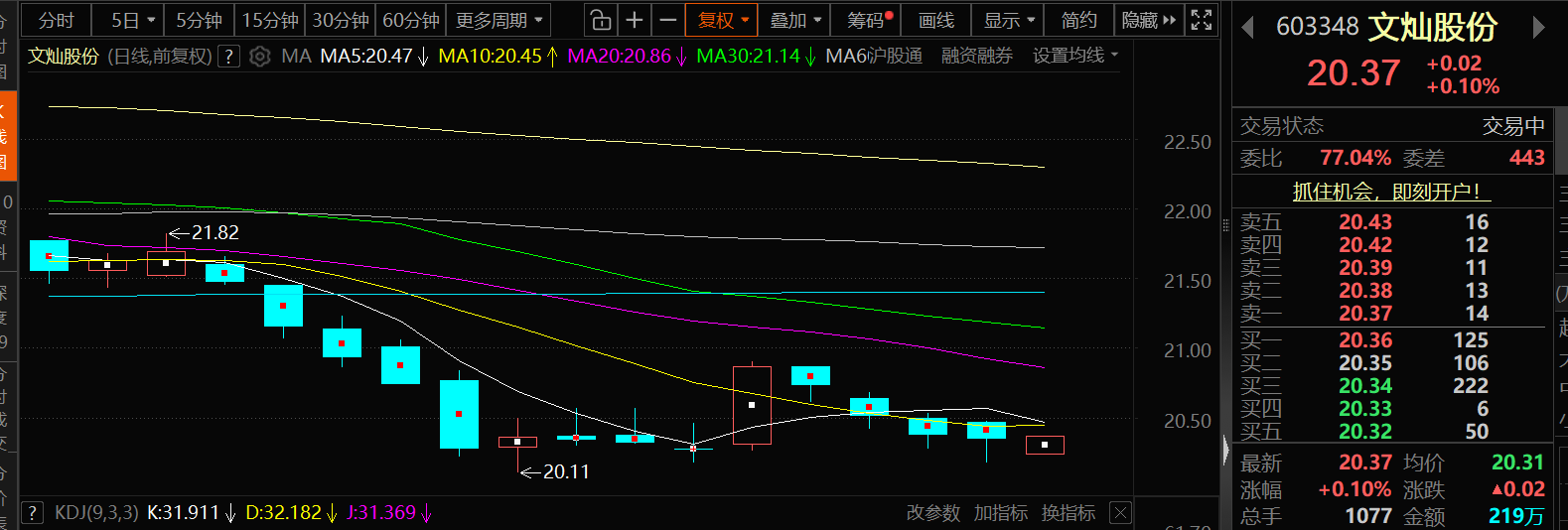The image size is (1568, 530).
Task: Toggle the 简约 simple view mode
Action: point(1079,20)
